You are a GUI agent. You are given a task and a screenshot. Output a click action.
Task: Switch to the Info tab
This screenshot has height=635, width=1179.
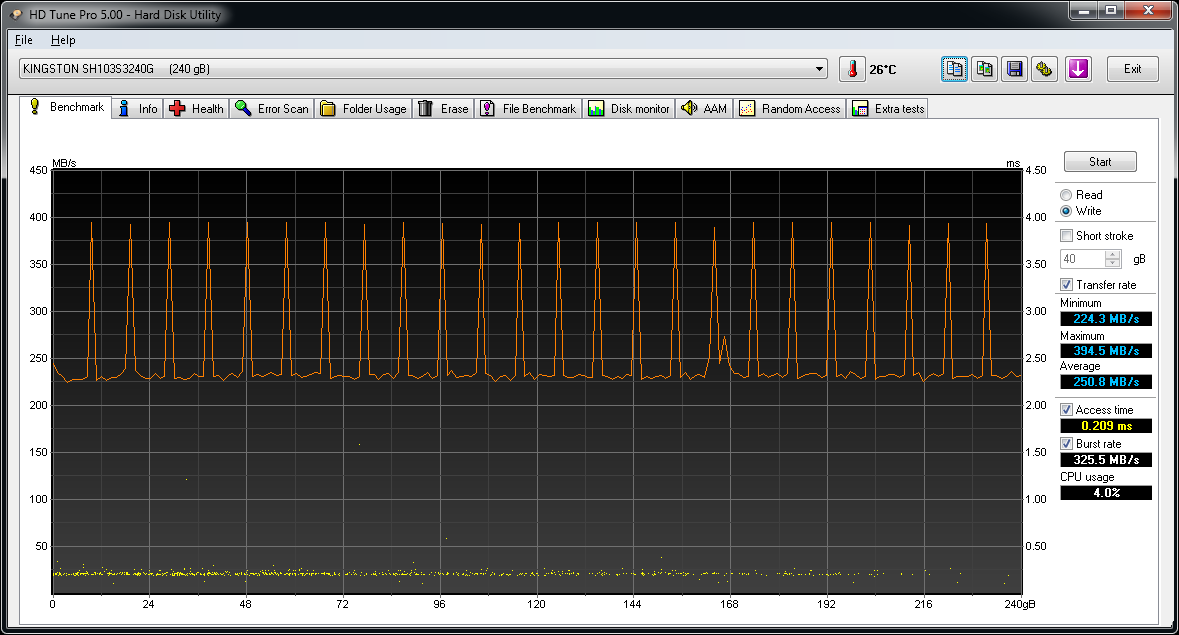click(138, 109)
